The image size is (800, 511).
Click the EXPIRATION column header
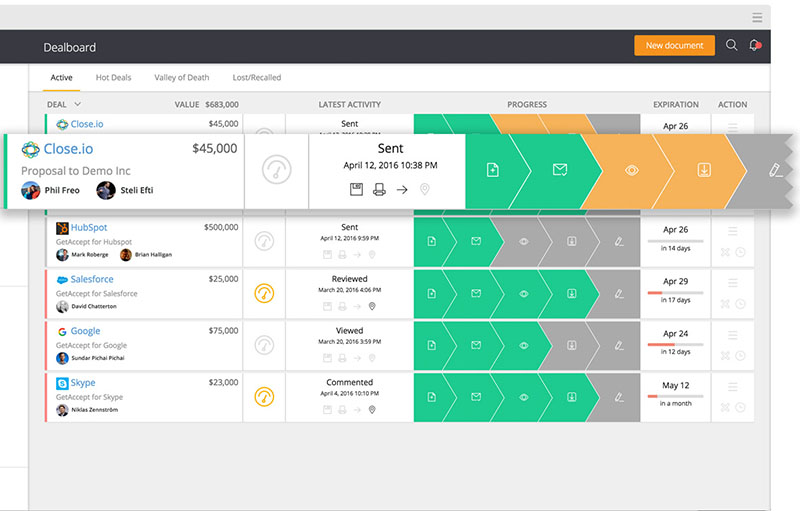pos(676,105)
